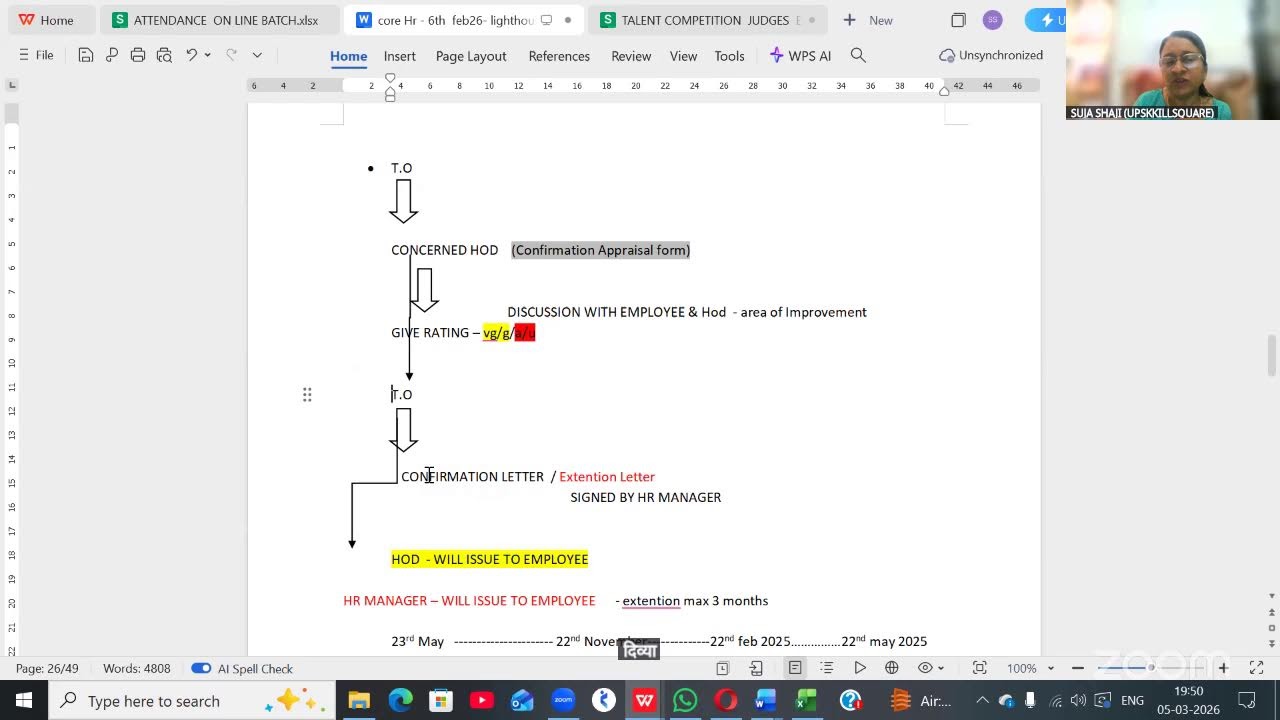Open Print Preview icon
This screenshot has height=720, width=1280.
pyautogui.click(x=164, y=56)
